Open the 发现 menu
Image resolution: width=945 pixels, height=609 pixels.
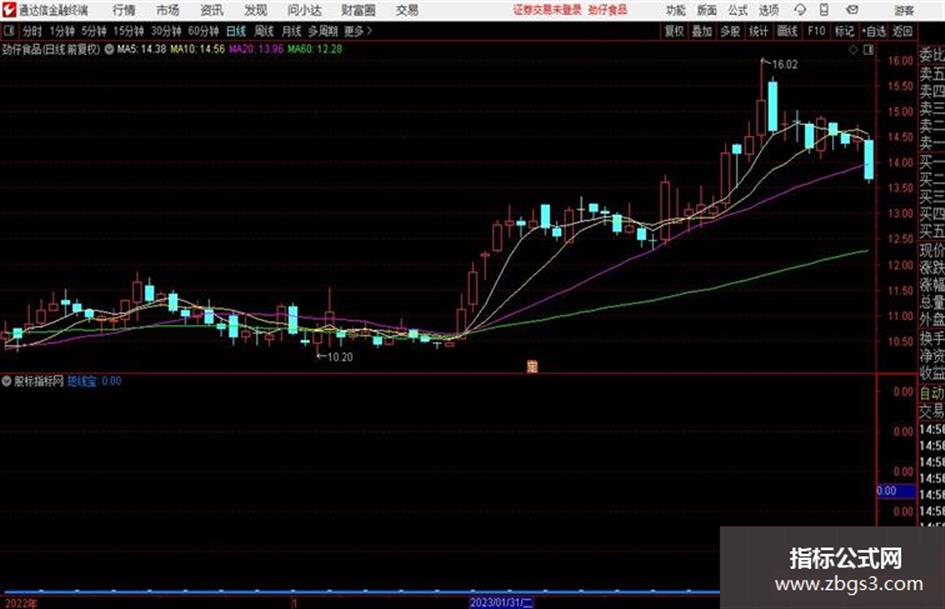pyautogui.click(x=256, y=10)
